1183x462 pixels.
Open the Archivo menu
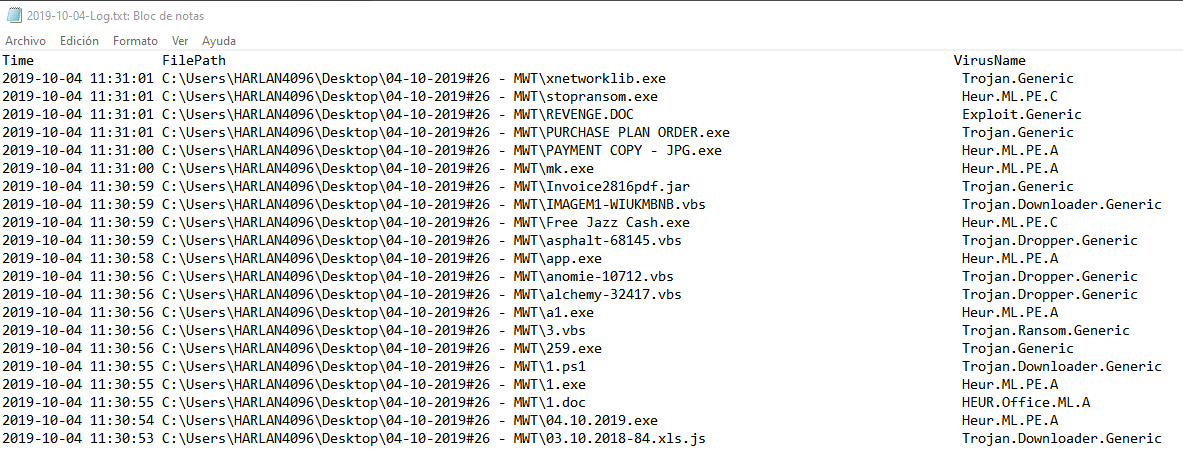pos(25,41)
